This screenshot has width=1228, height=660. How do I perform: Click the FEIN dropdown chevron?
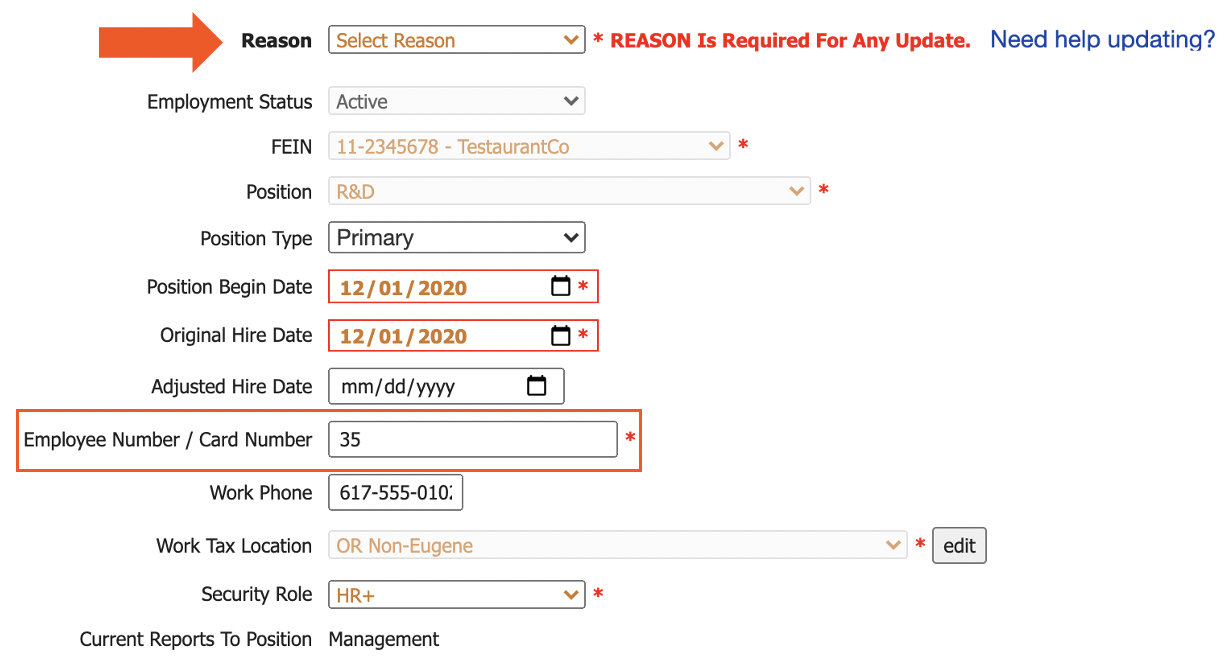pos(716,145)
